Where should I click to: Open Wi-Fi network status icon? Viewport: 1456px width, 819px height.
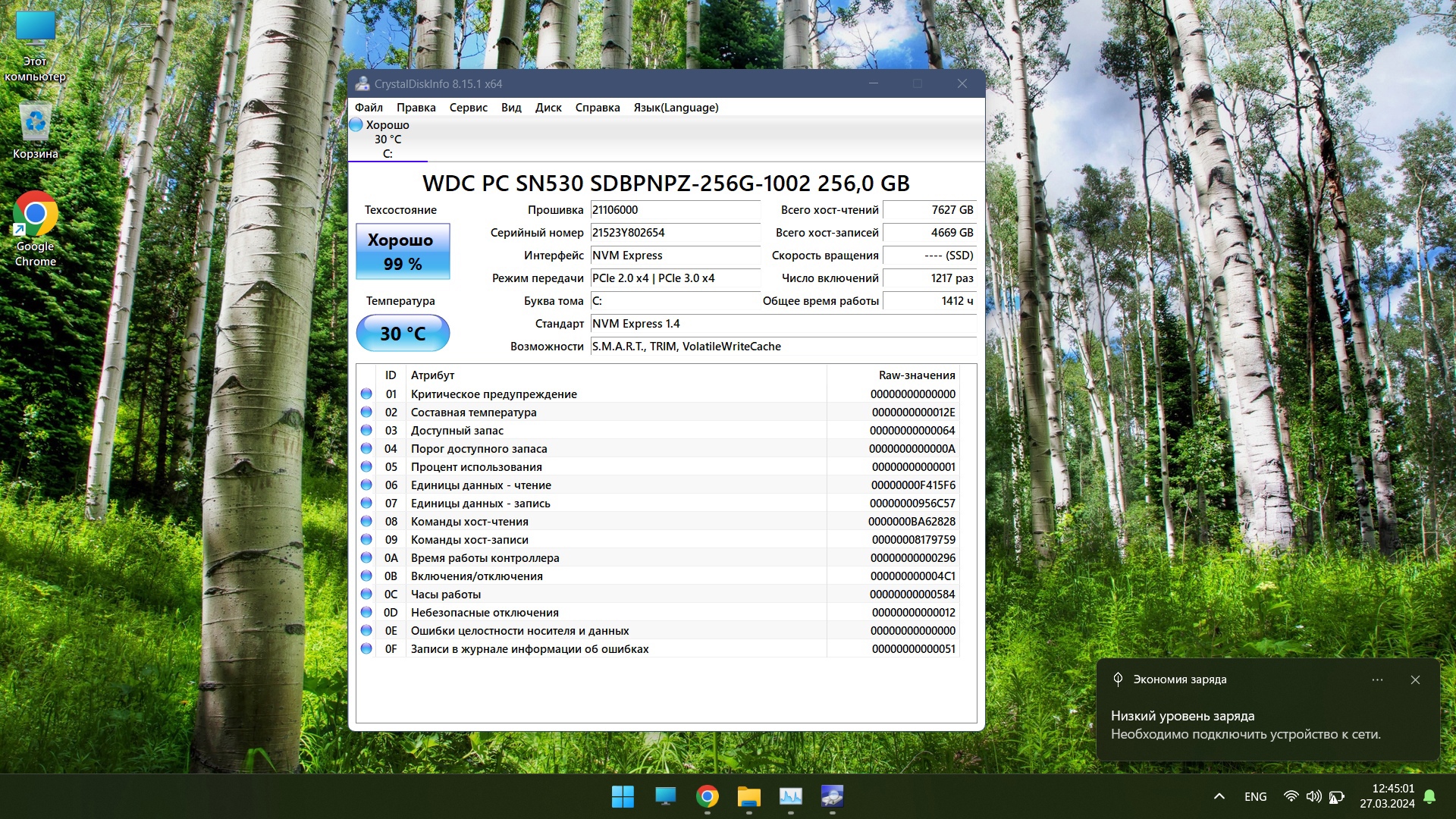click(1291, 796)
